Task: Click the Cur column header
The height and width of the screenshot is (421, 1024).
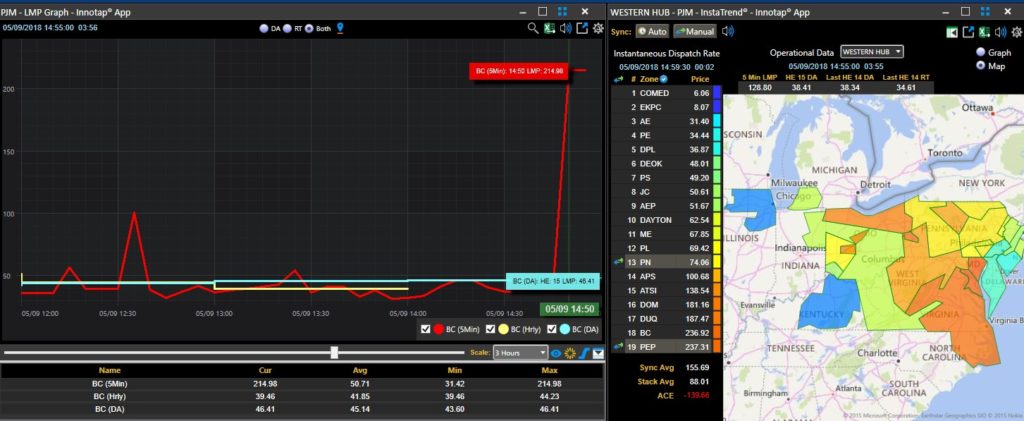Action: pos(265,370)
